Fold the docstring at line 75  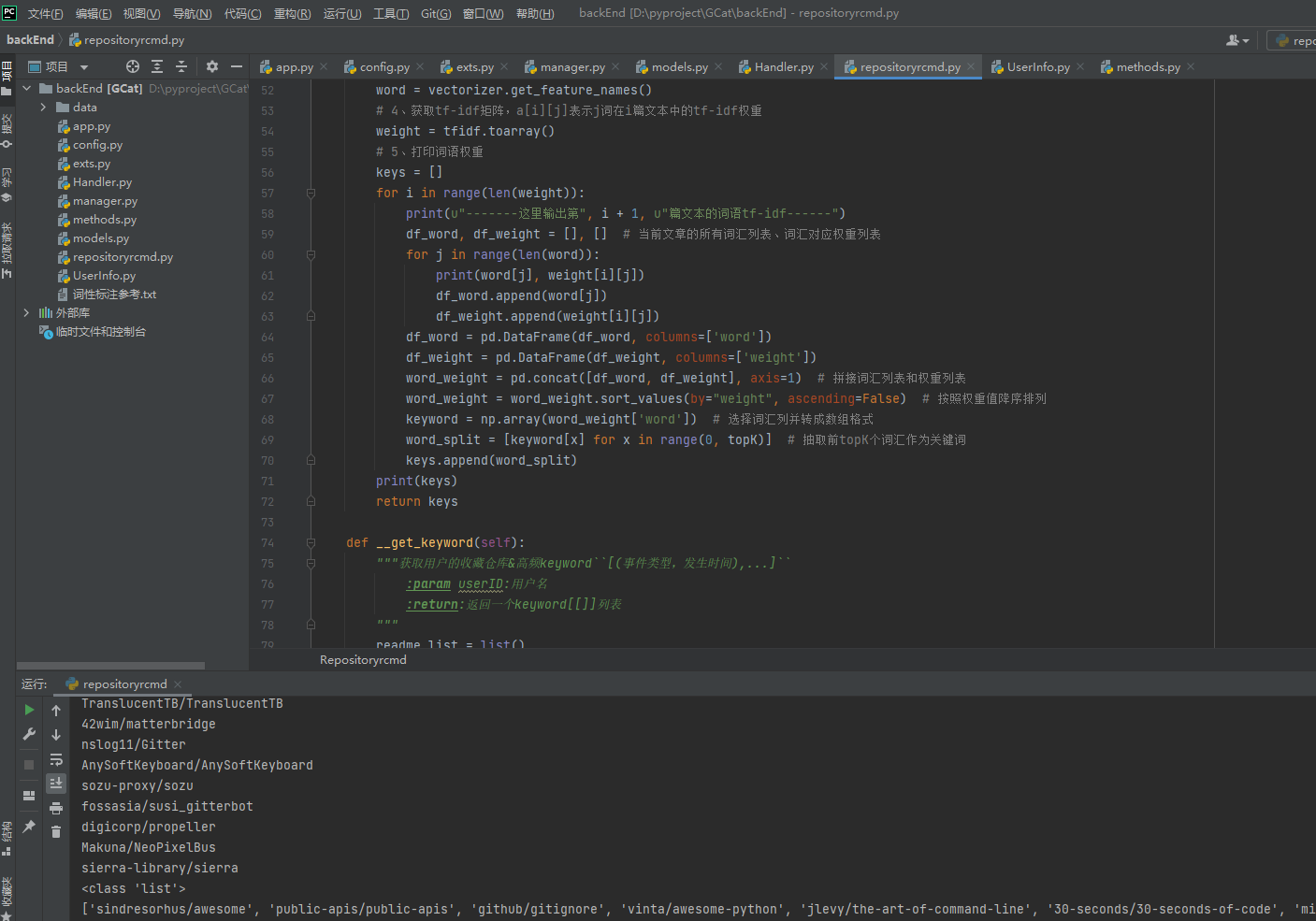311,563
